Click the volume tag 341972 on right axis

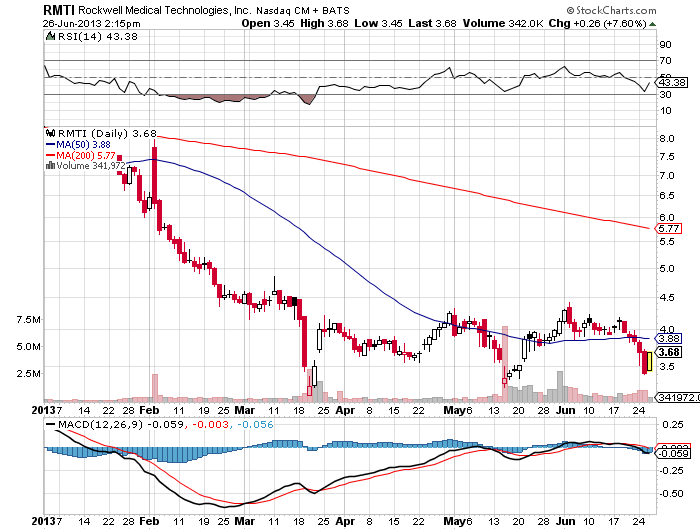[678, 397]
